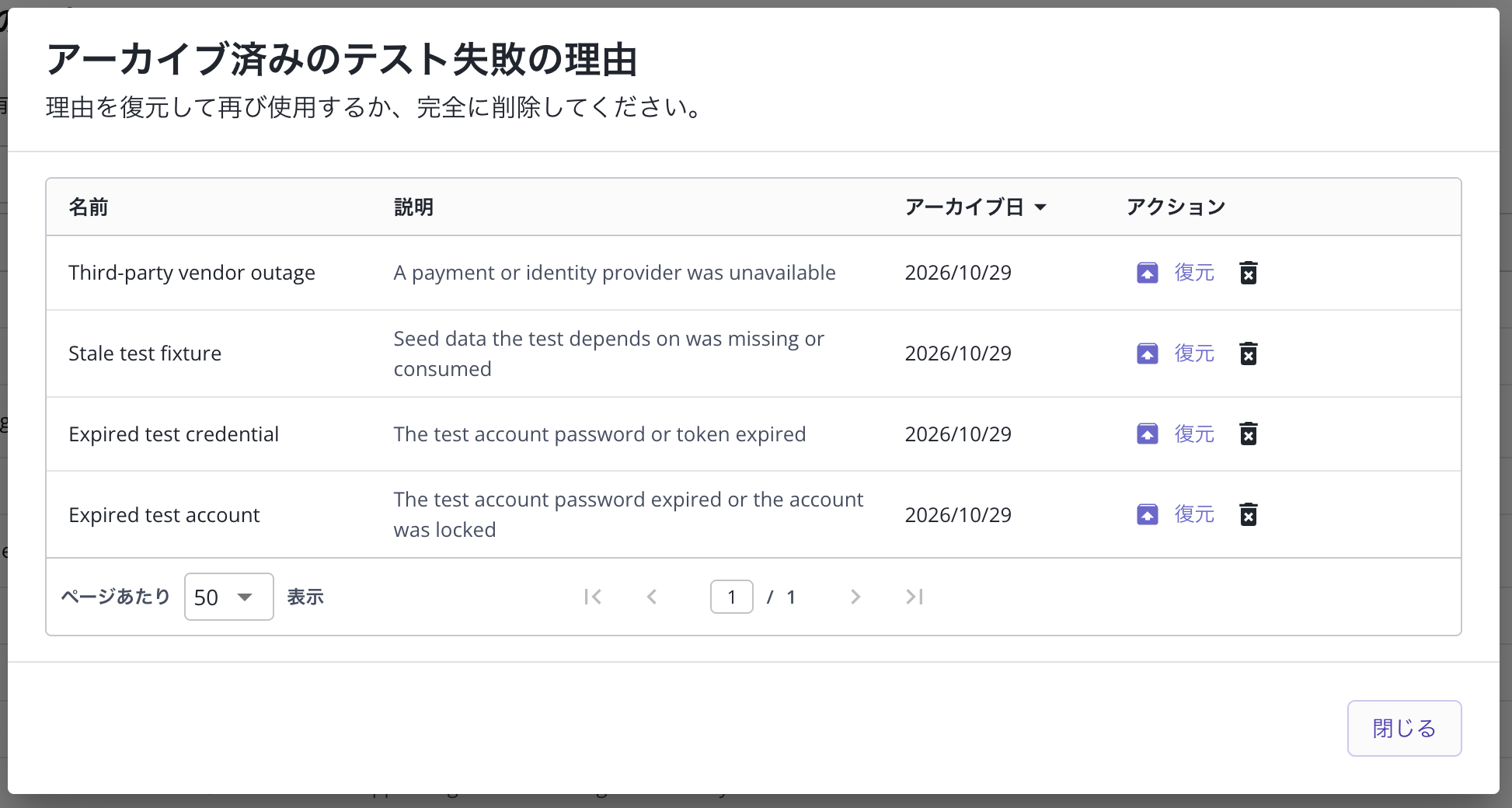1512x808 pixels.
Task: Click the page number input field
Action: click(732, 597)
